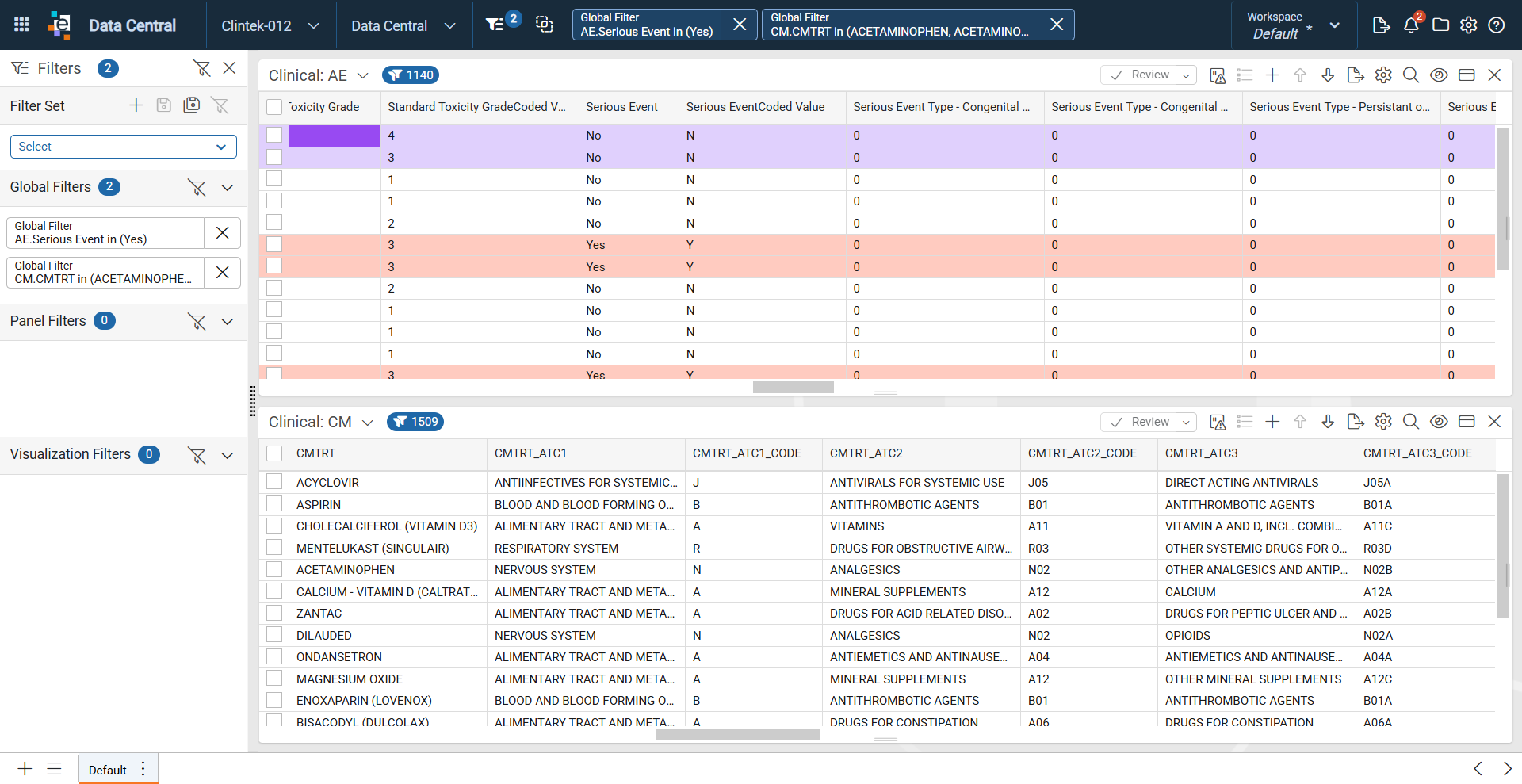Open the sheet list hamburger menu
Screen dimensions: 1522x784
tap(54, 769)
